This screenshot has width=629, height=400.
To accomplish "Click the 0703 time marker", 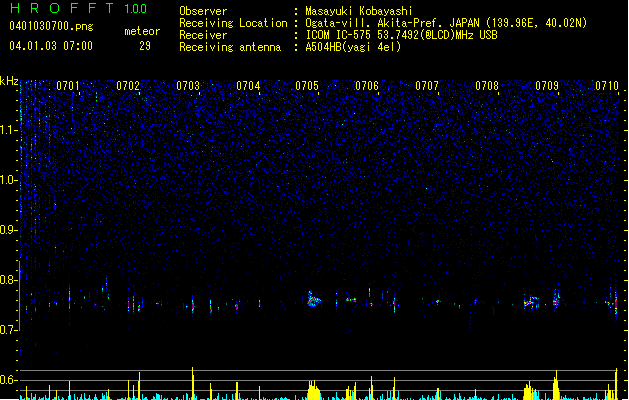I will pyautogui.click(x=188, y=85).
